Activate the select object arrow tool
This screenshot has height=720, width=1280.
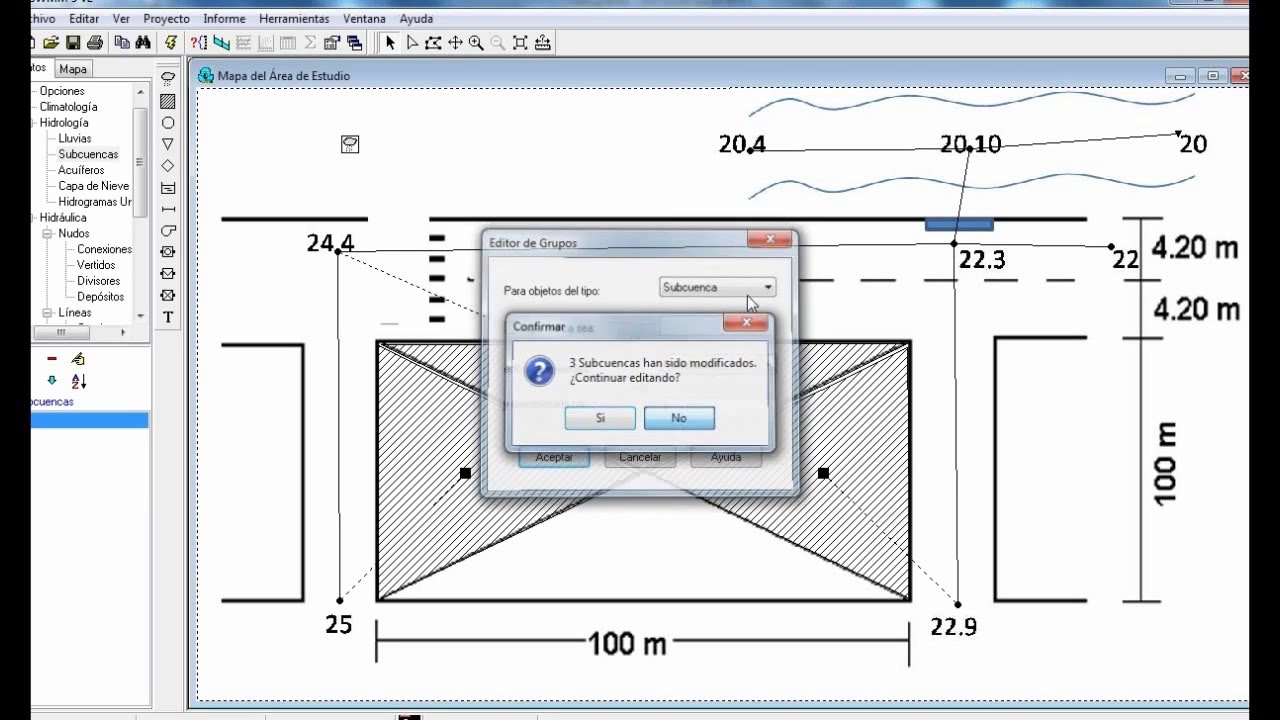click(x=390, y=43)
